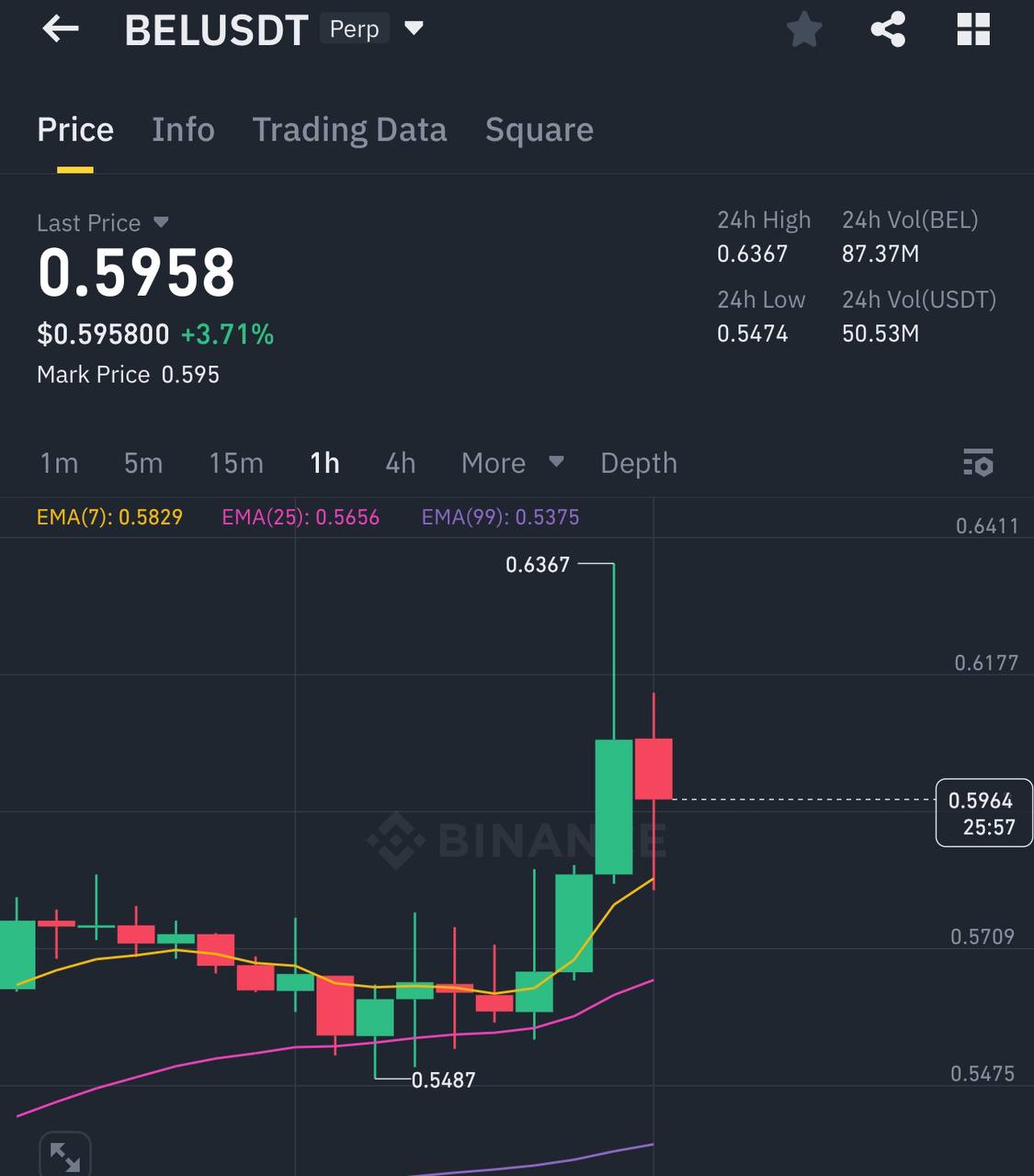The width and height of the screenshot is (1034, 1176).
Task: Tap the 0.6177 axis price label
Action: pyautogui.click(x=986, y=662)
